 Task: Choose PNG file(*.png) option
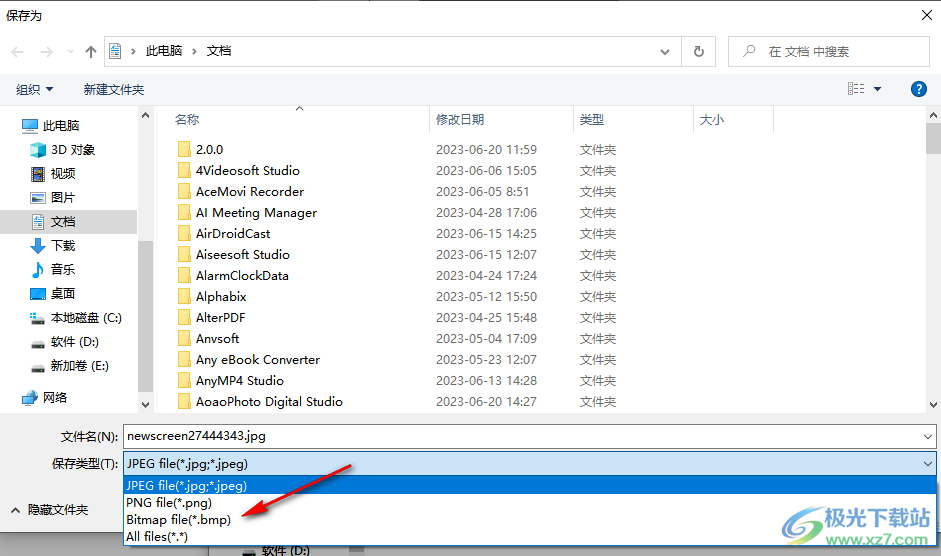tap(530, 503)
